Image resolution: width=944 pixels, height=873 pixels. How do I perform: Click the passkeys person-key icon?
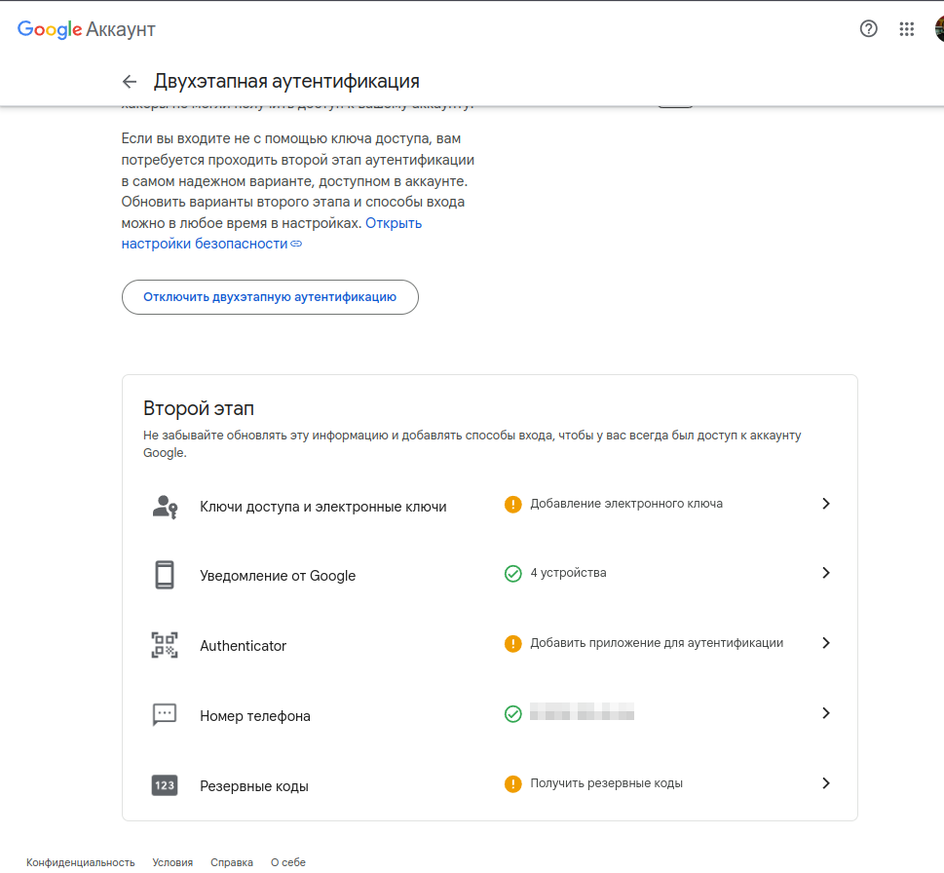coord(164,507)
